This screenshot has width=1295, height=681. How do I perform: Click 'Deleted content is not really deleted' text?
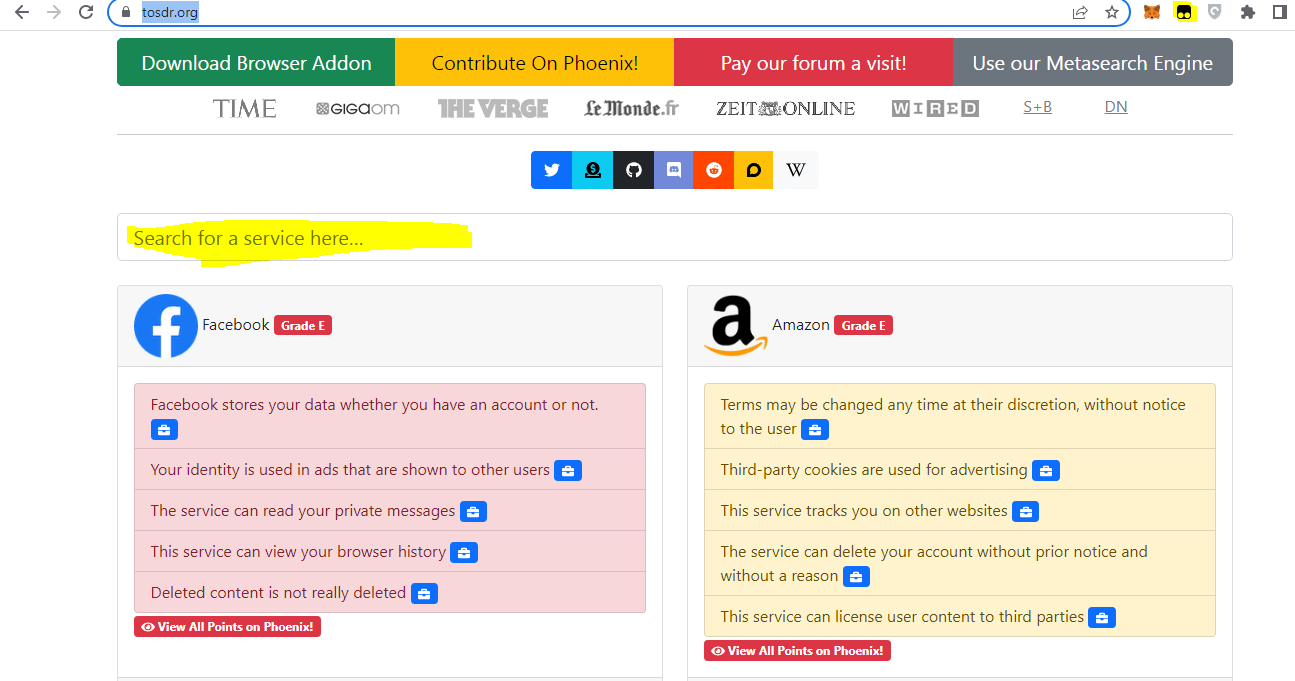point(278,593)
